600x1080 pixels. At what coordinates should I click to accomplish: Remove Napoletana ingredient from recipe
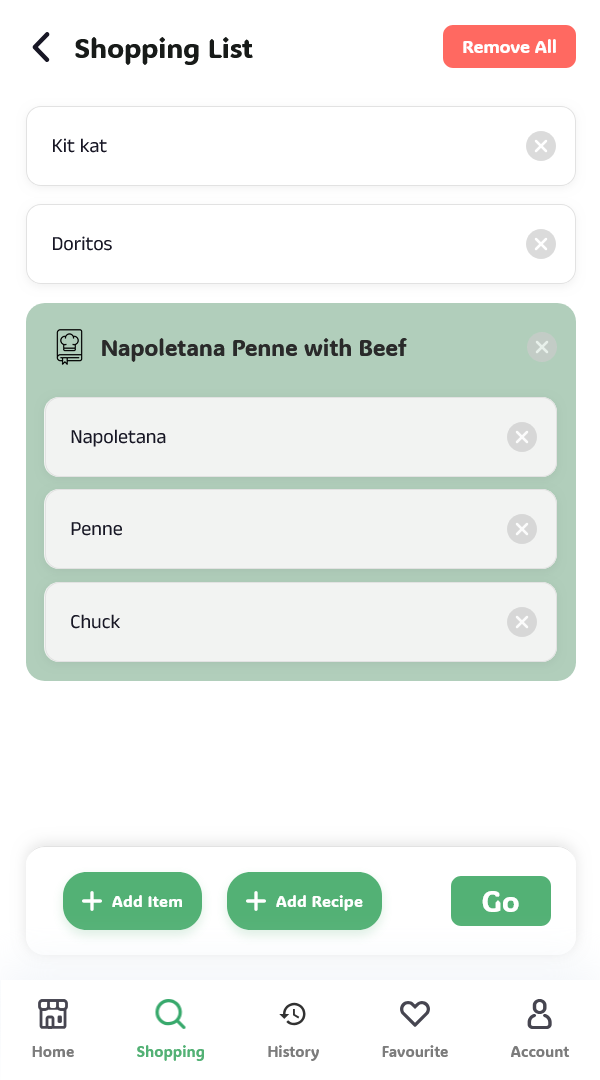pyautogui.click(x=521, y=437)
